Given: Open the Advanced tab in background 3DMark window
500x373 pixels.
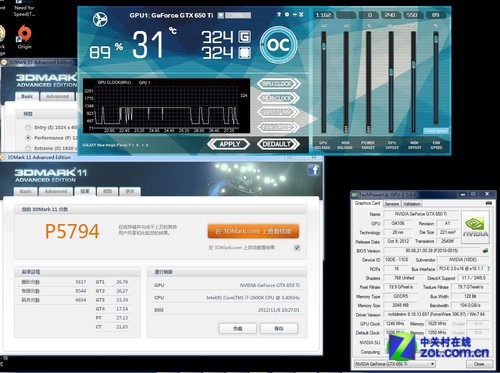Looking at the screenshot, I should 57,96.
